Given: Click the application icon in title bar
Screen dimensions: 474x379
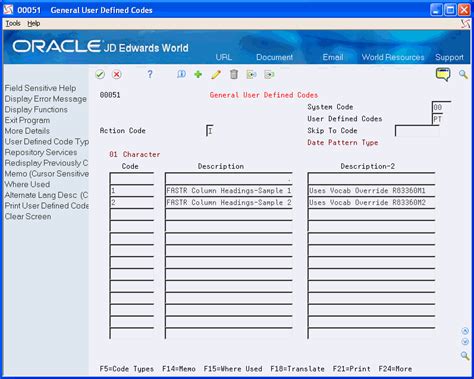Looking at the screenshot, I should coord(8,10).
